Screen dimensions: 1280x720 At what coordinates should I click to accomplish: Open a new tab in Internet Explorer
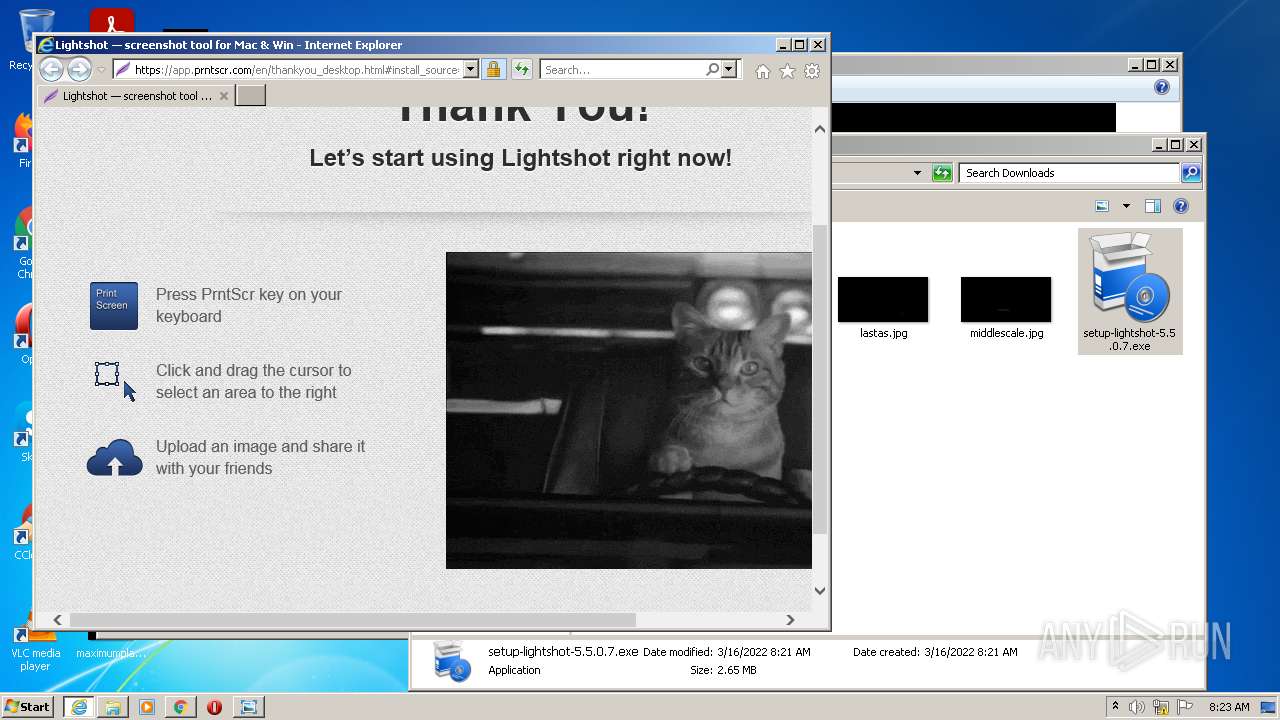coord(250,96)
